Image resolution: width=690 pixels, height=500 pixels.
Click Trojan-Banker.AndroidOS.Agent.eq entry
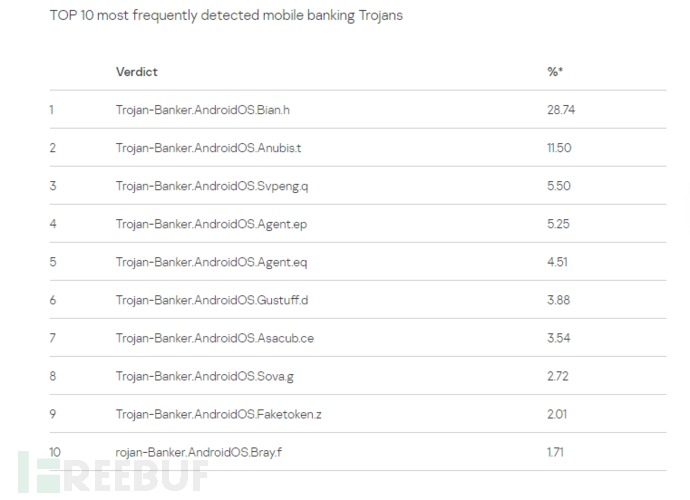point(211,262)
